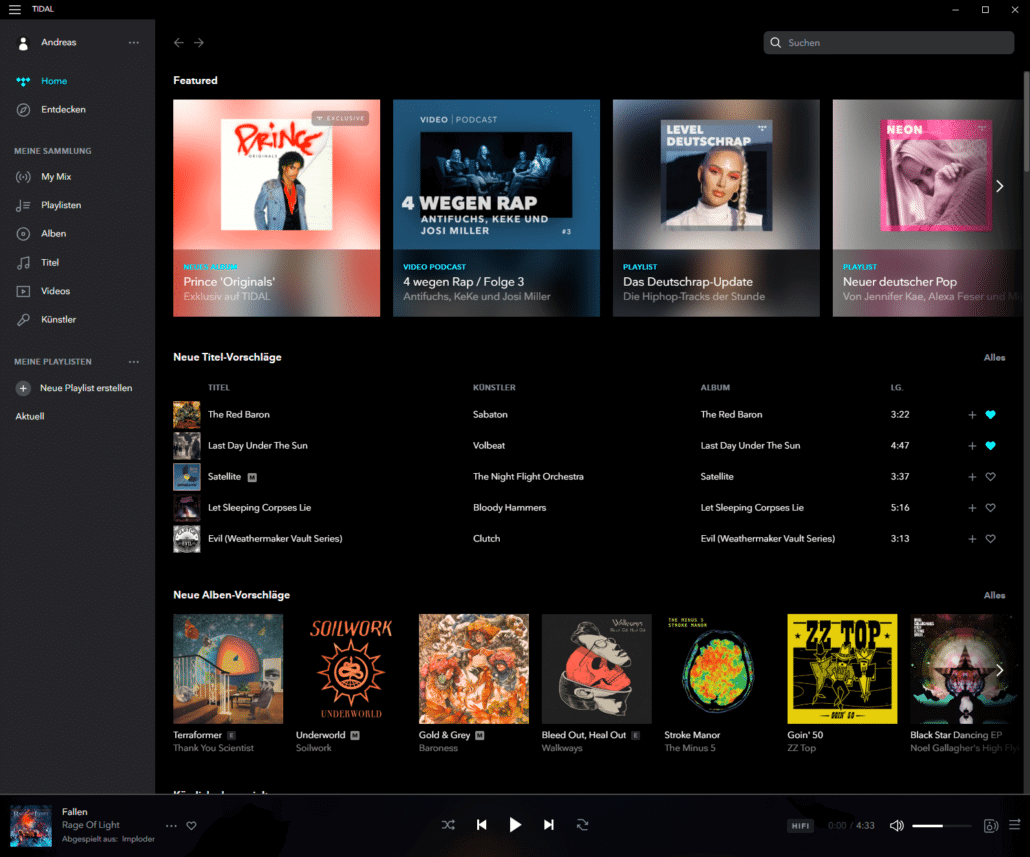Toggle the HIFI quality badge
Screen dimensions: 1030x857
(x=800, y=826)
